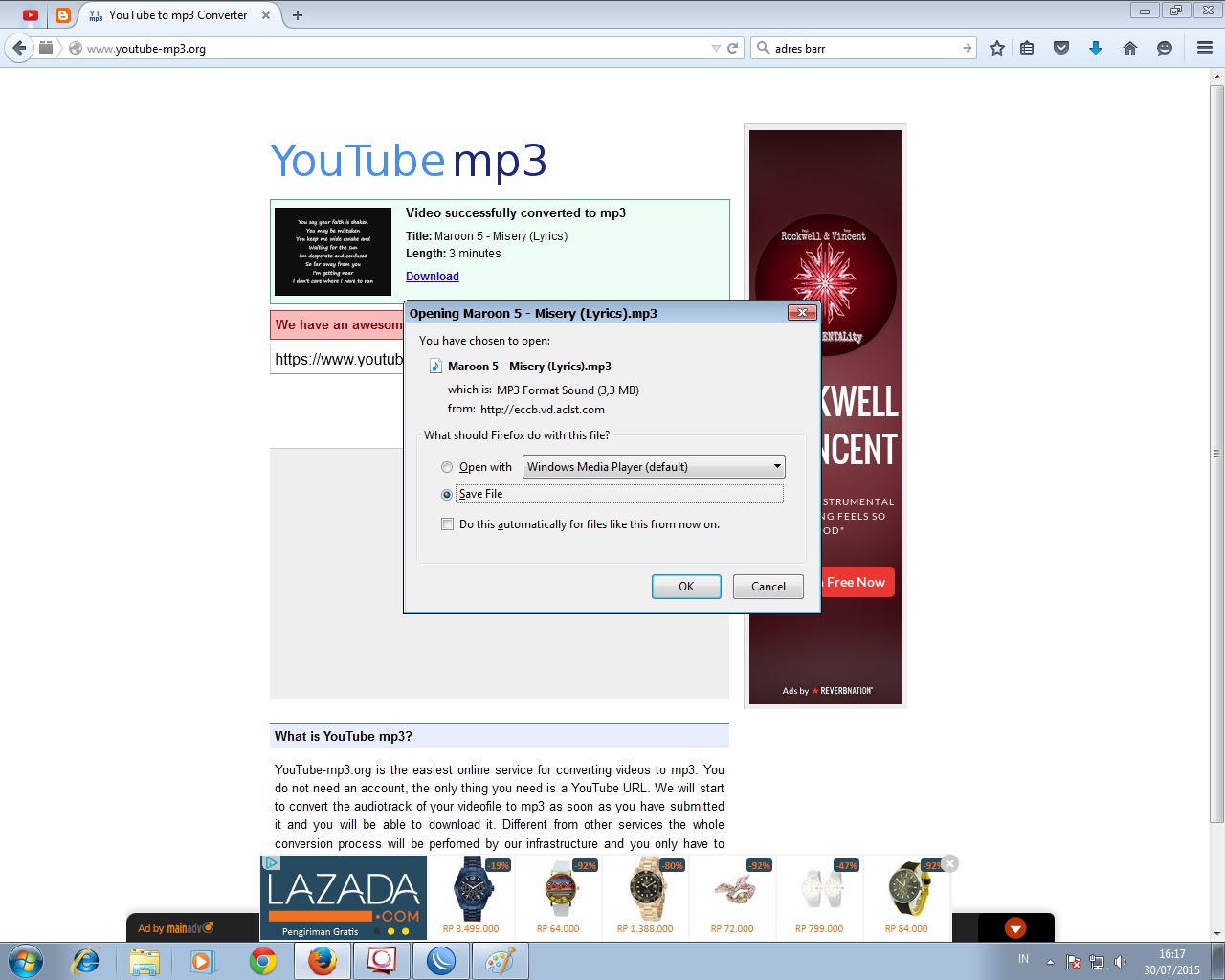The width and height of the screenshot is (1225, 980).
Task: Launch Internet Explorer from taskbar
Action: pyautogui.click(x=86, y=961)
